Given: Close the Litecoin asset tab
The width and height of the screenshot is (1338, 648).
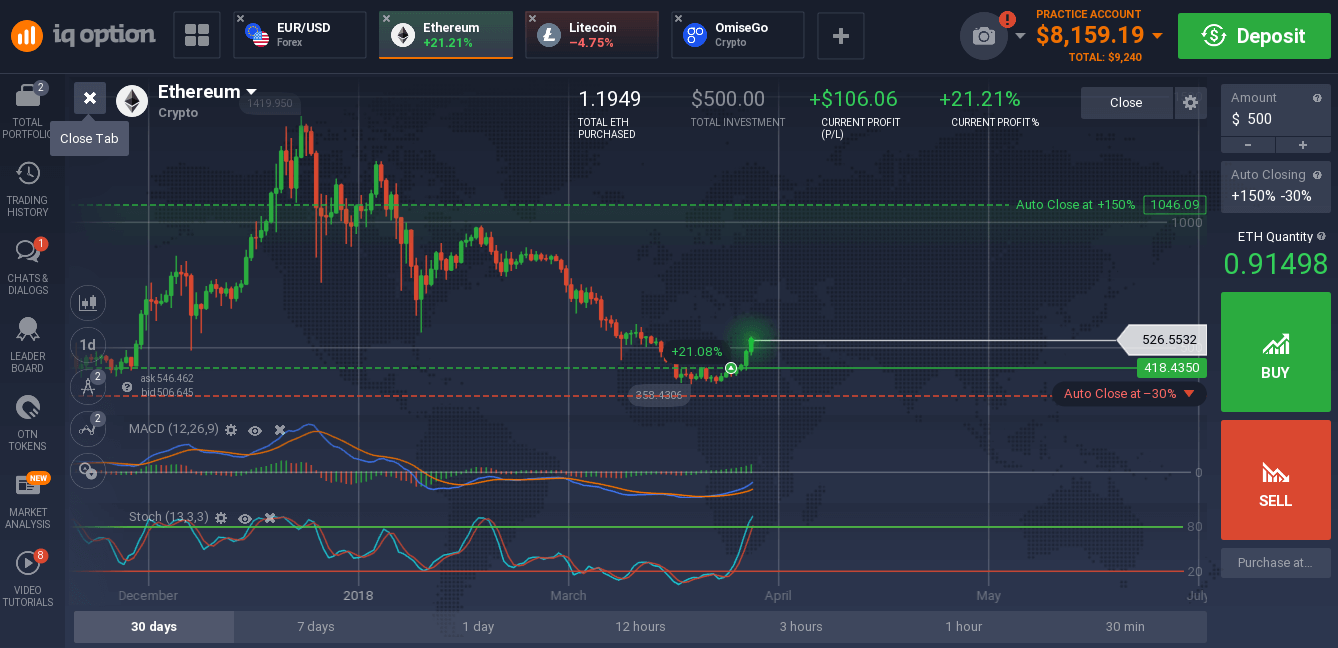Looking at the screenshot, I should [x=532, y=18].
